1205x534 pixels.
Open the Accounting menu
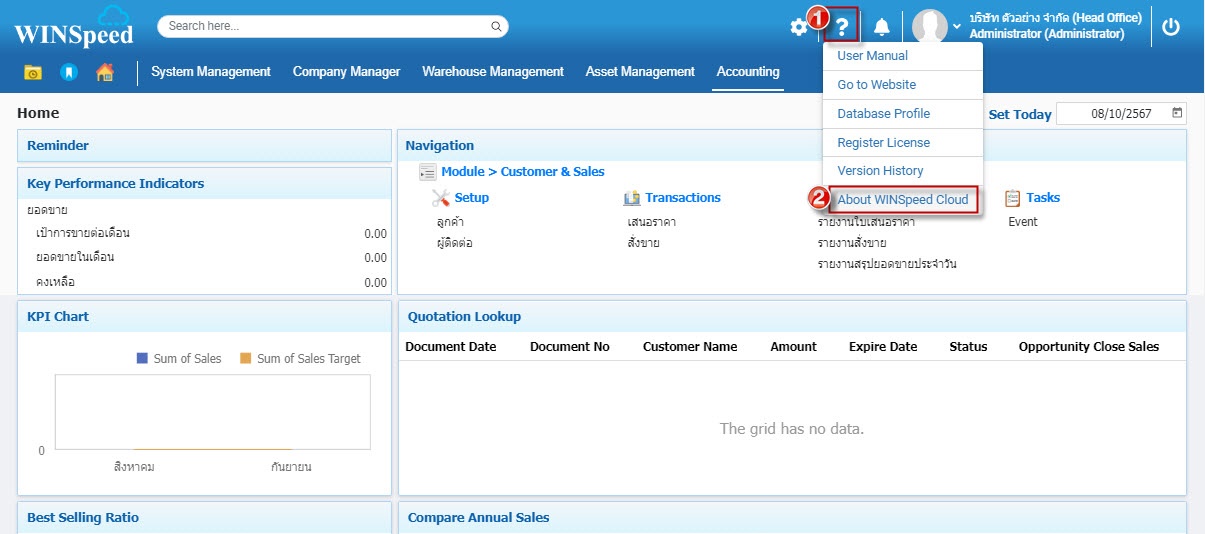click(748, 72)
